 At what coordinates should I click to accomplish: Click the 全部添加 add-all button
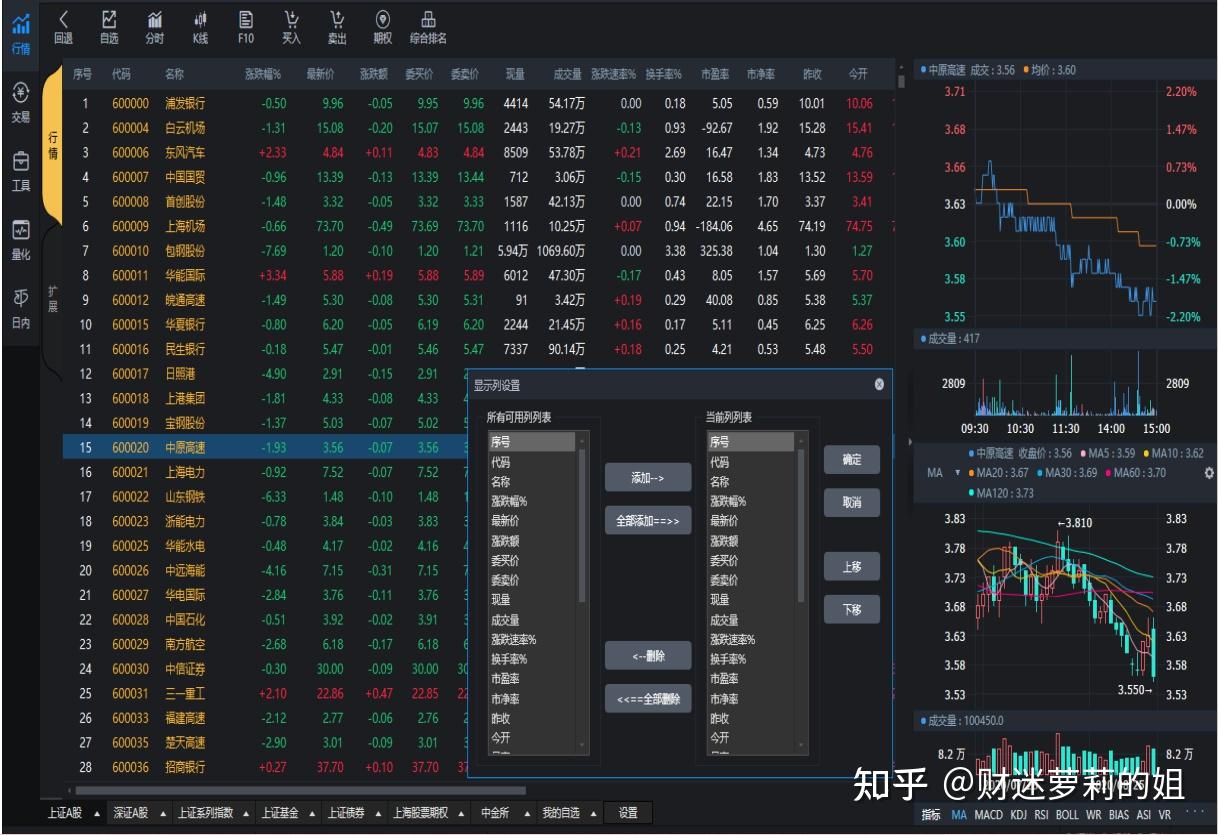pos(647,518)
